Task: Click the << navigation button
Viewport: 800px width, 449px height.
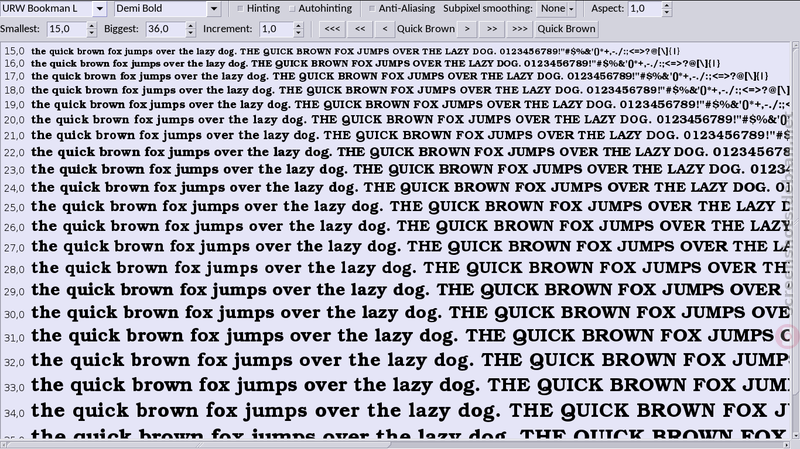Action: click(x=360, y=29)
